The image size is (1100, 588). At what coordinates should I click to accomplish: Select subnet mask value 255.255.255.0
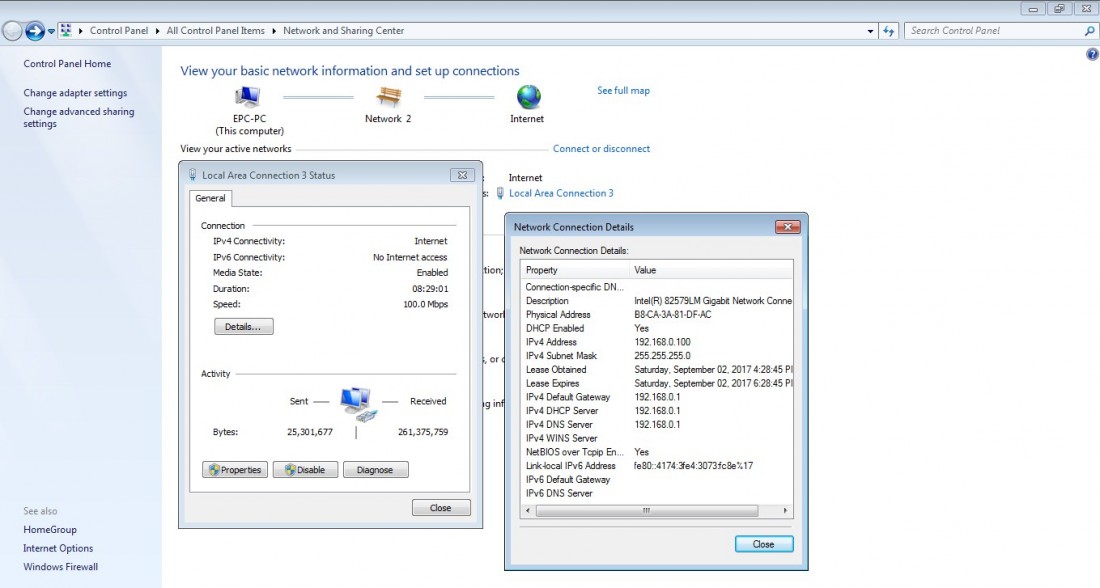click(x=662, y=356)
